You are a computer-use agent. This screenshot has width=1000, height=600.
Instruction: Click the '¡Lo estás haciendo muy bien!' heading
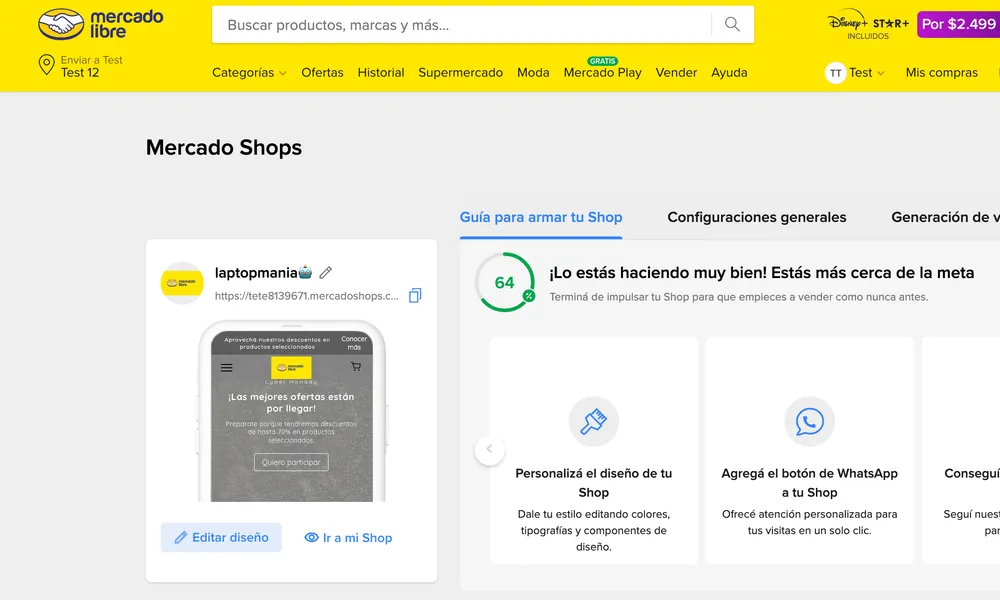(x=761, y=273)
